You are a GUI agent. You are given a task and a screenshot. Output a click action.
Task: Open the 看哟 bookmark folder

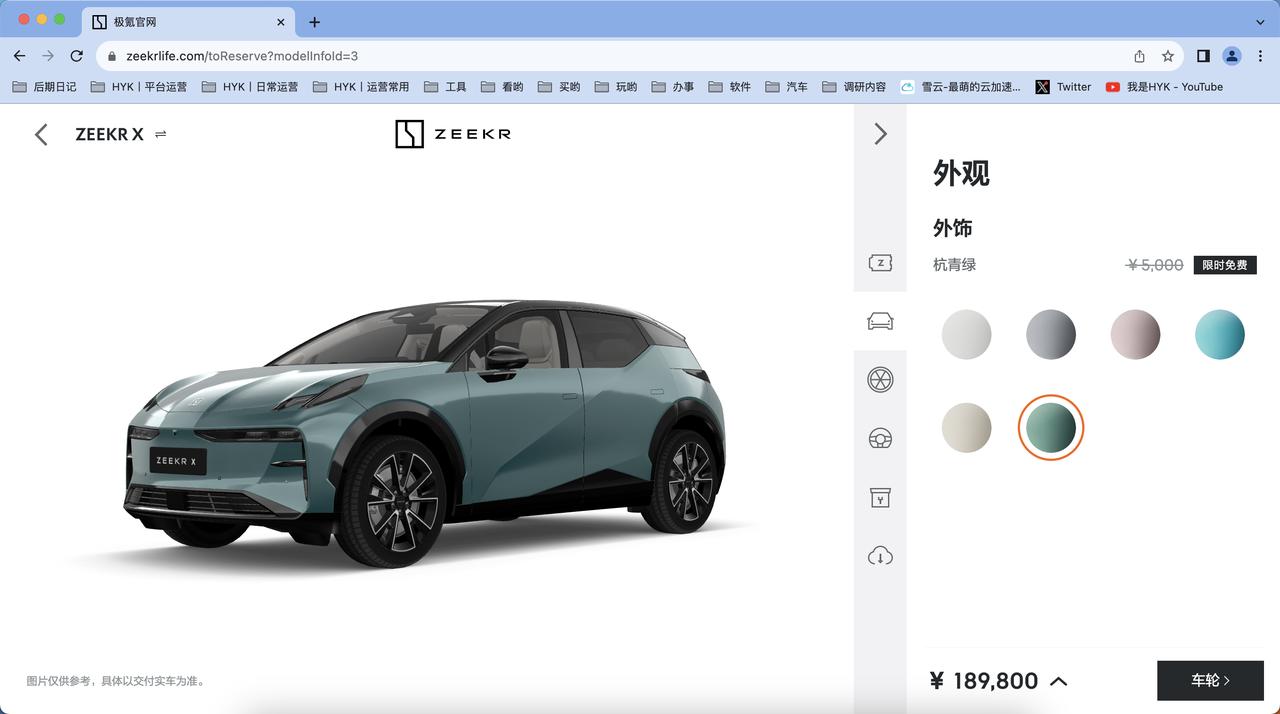coord(502,87)
